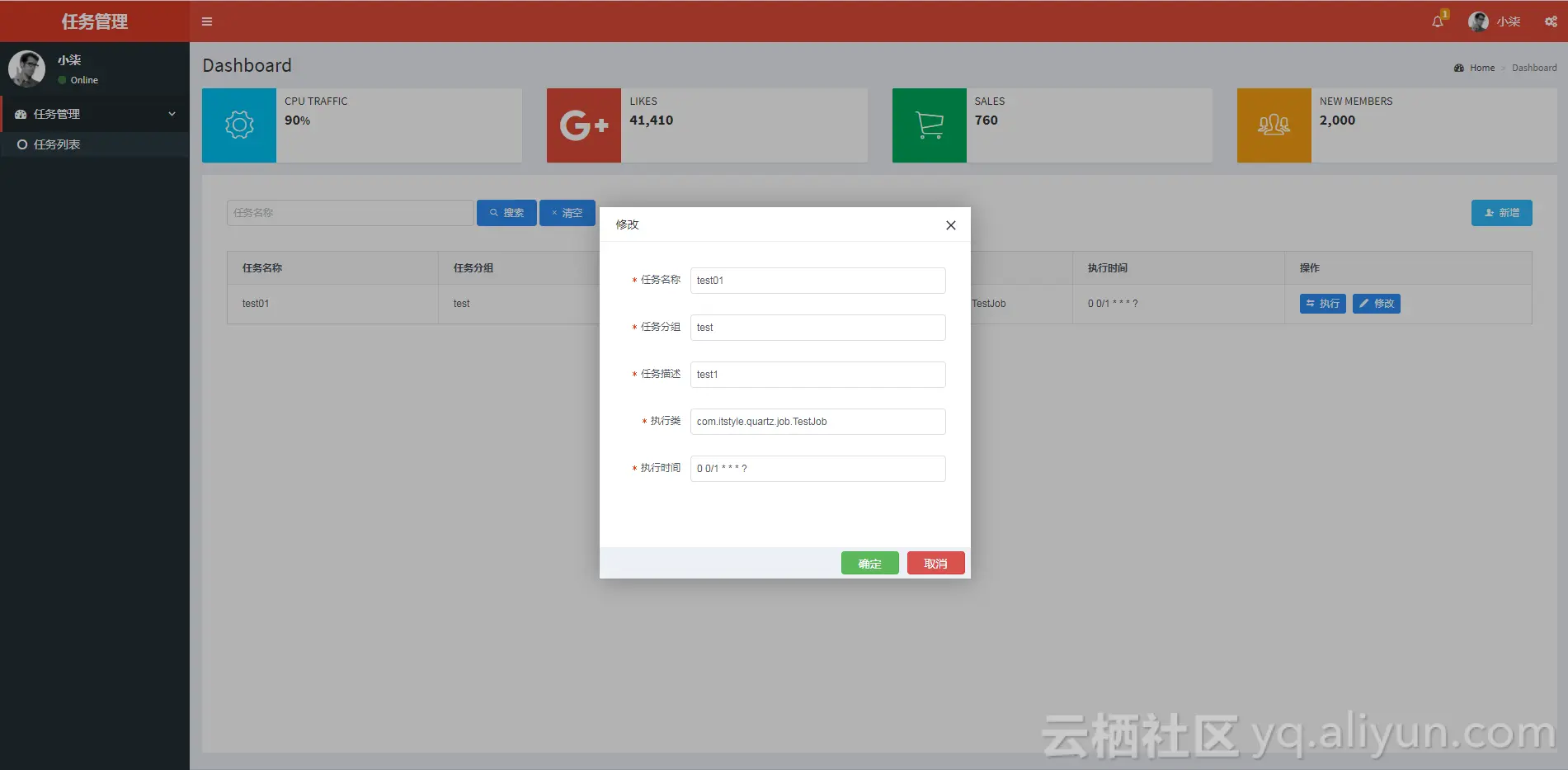Confirm changes with 确定 button
Image resolution: width=1568 pixels, height=770 pixels.
tap(870, 563)
